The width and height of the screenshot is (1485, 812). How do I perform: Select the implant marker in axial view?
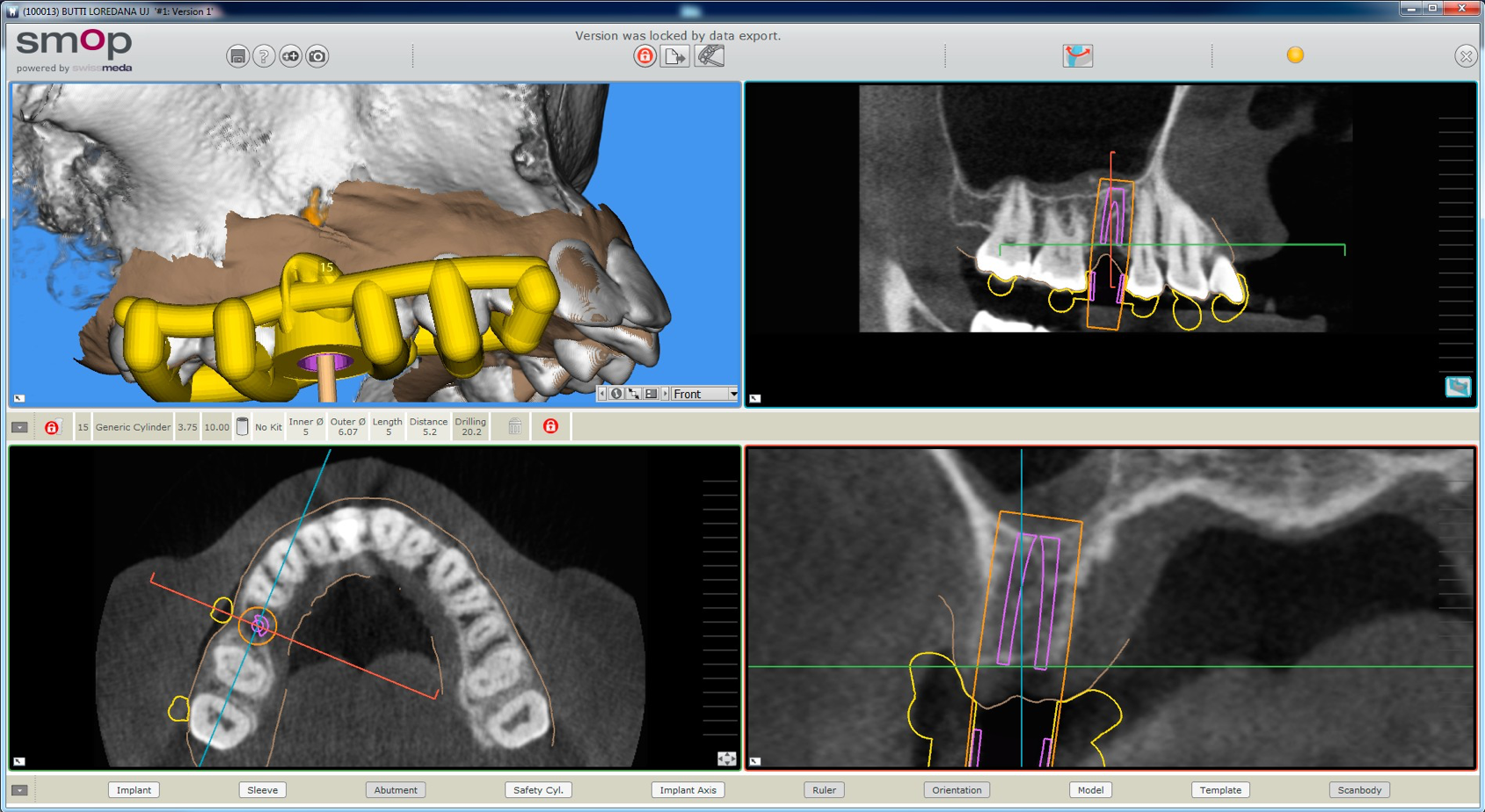(258, 625)
